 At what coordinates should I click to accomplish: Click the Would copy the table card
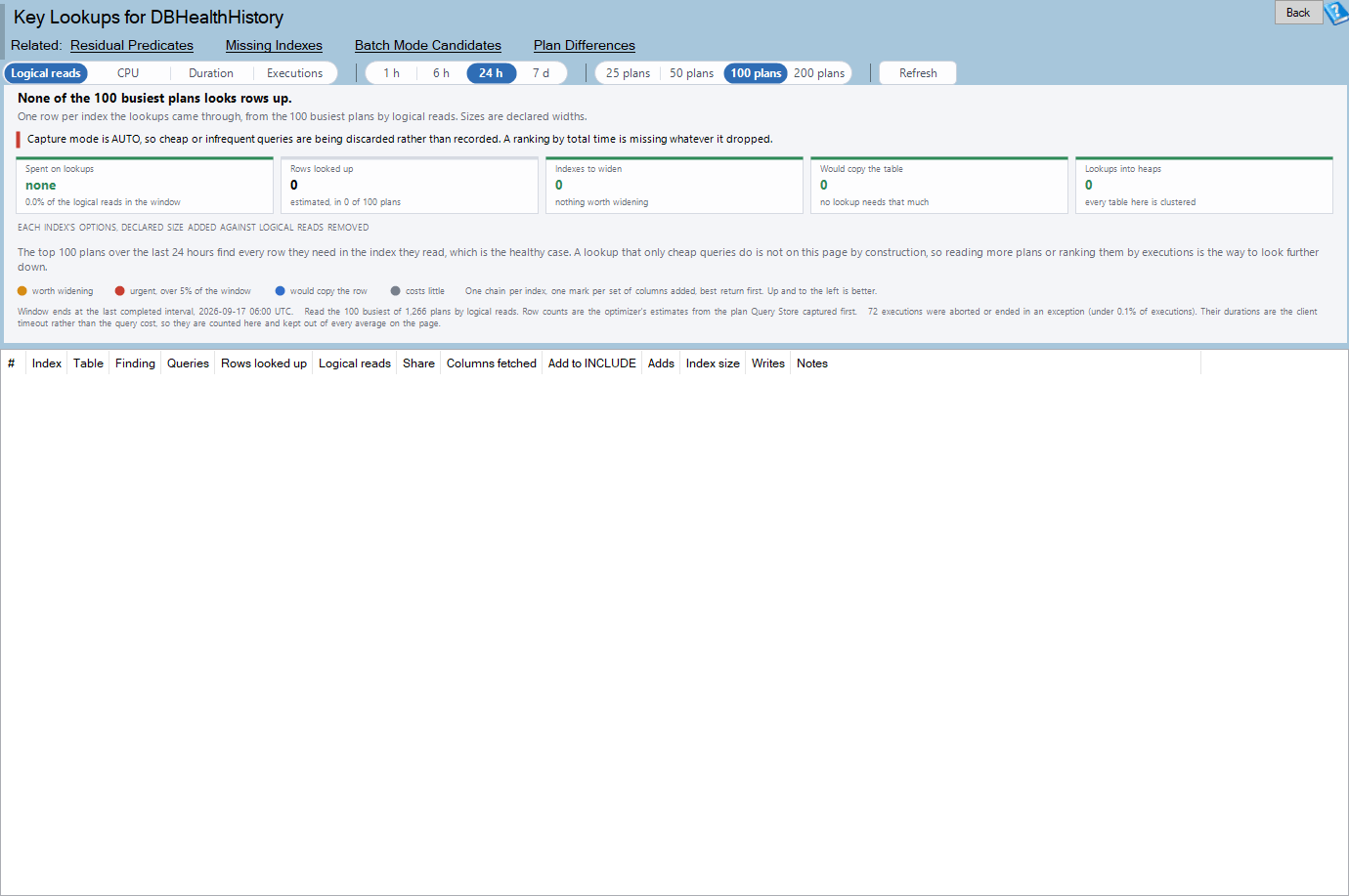point(939,185)
